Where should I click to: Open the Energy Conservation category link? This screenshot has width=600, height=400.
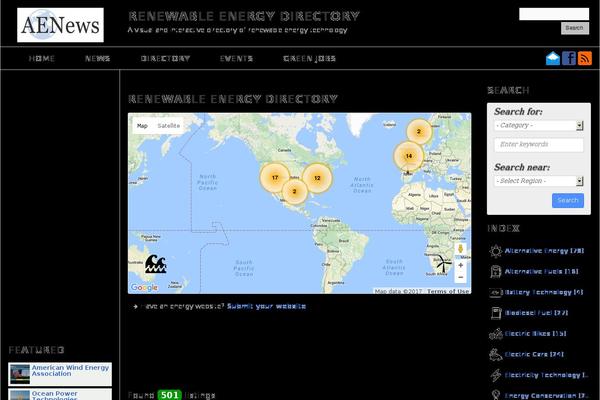click(546, 395)
